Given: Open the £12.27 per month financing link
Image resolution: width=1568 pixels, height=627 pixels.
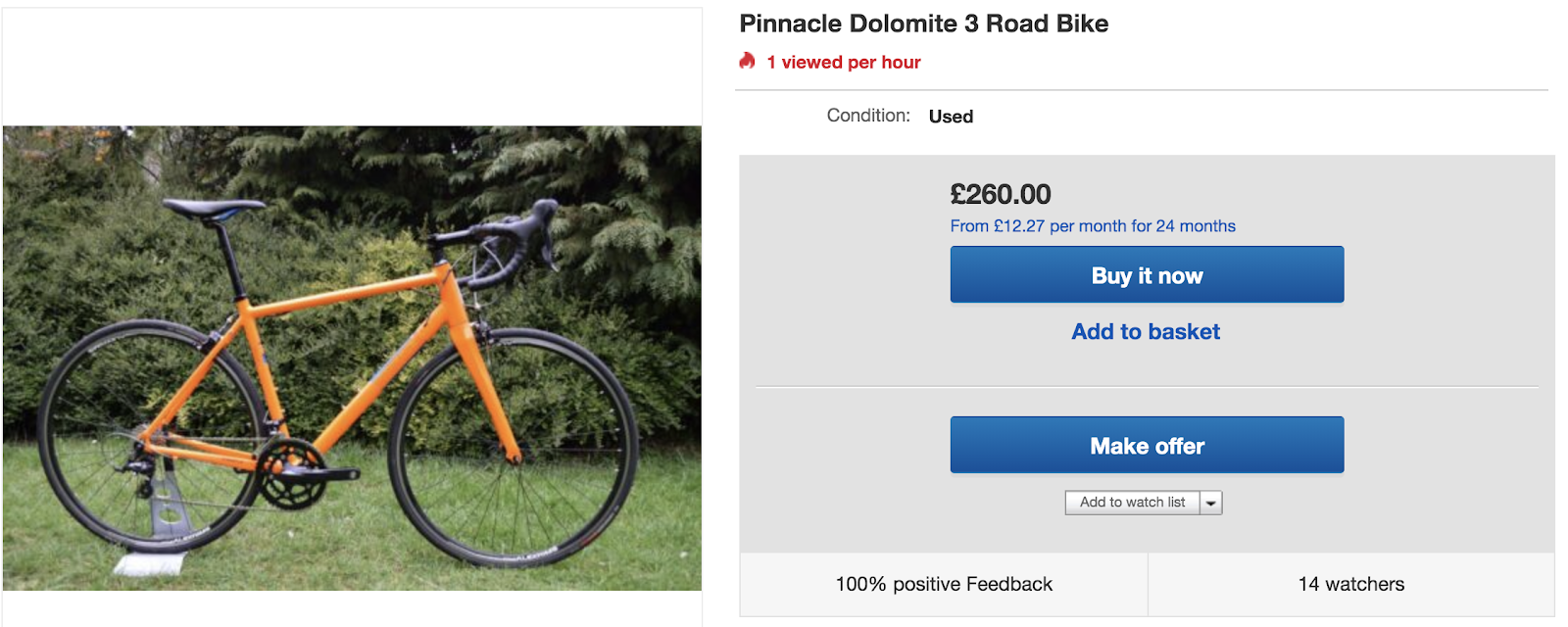Looking at the screenshot, I should pos(1093,226).
